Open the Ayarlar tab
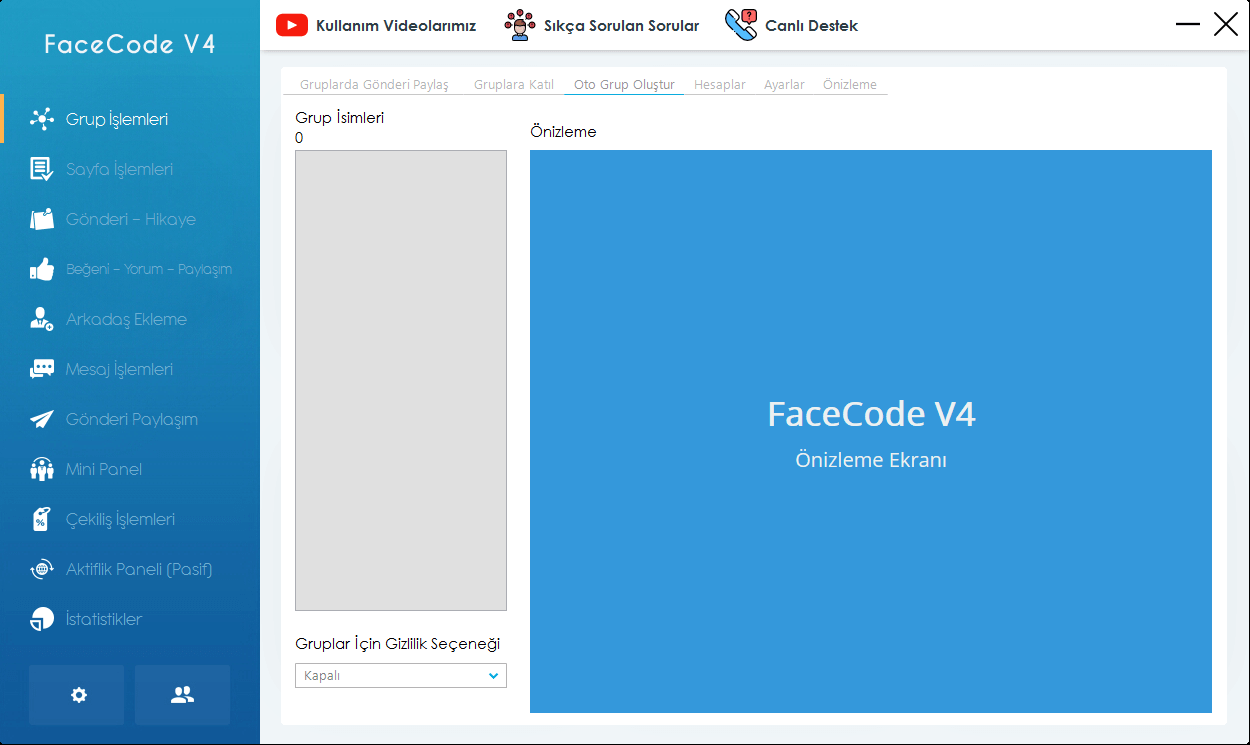This screenshot has width=1250, height=745. pyautogui.click(x=784, y=85)
